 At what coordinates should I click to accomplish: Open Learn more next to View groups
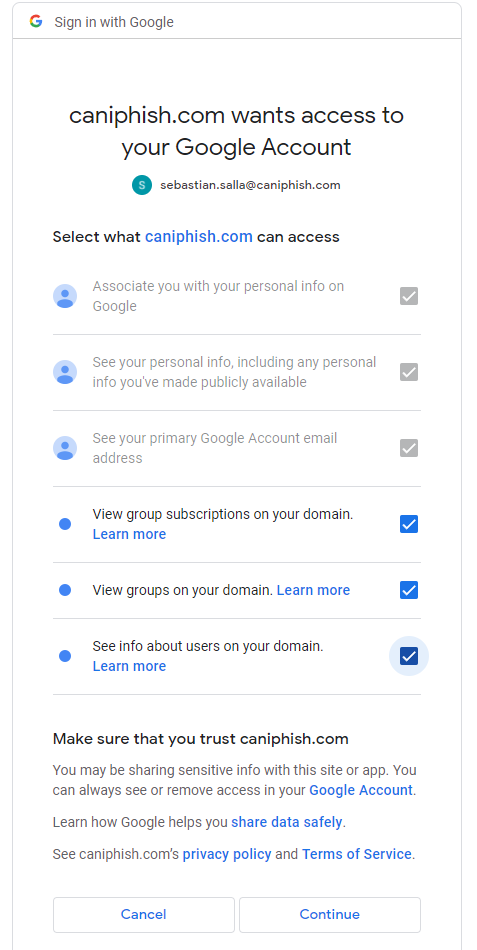click(313, 590)
